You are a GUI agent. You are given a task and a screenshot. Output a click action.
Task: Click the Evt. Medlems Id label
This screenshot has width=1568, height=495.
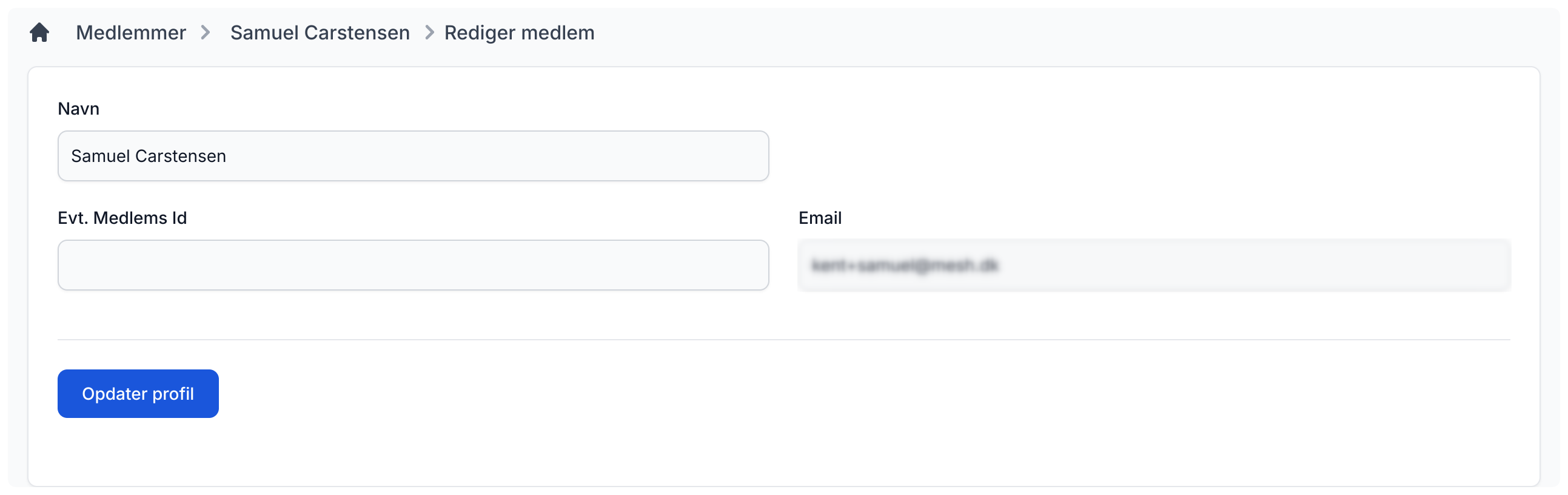pyautogui.click(x=122, y=217)
